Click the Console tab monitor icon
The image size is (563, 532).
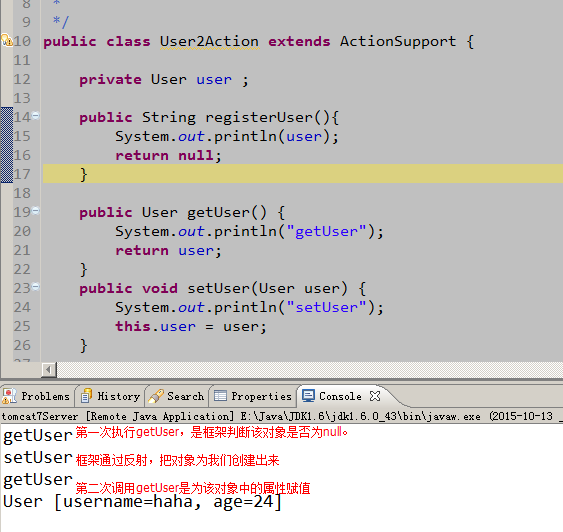point(308,396)
